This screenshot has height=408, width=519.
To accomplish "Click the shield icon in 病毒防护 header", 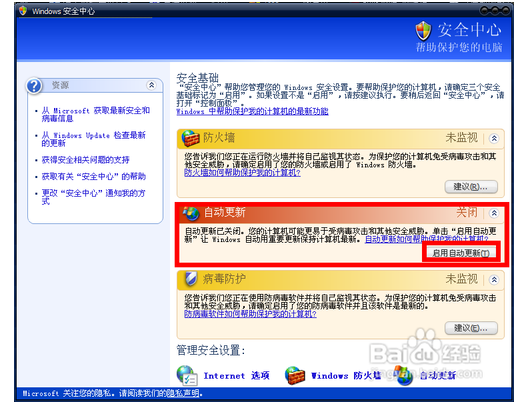I will (x=191, y=279).
